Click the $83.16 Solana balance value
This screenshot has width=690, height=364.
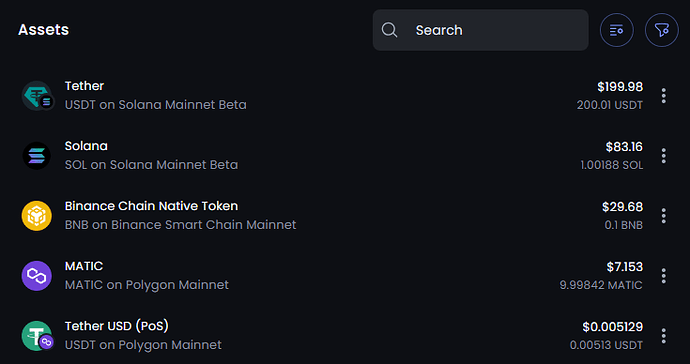coord(624,147)
